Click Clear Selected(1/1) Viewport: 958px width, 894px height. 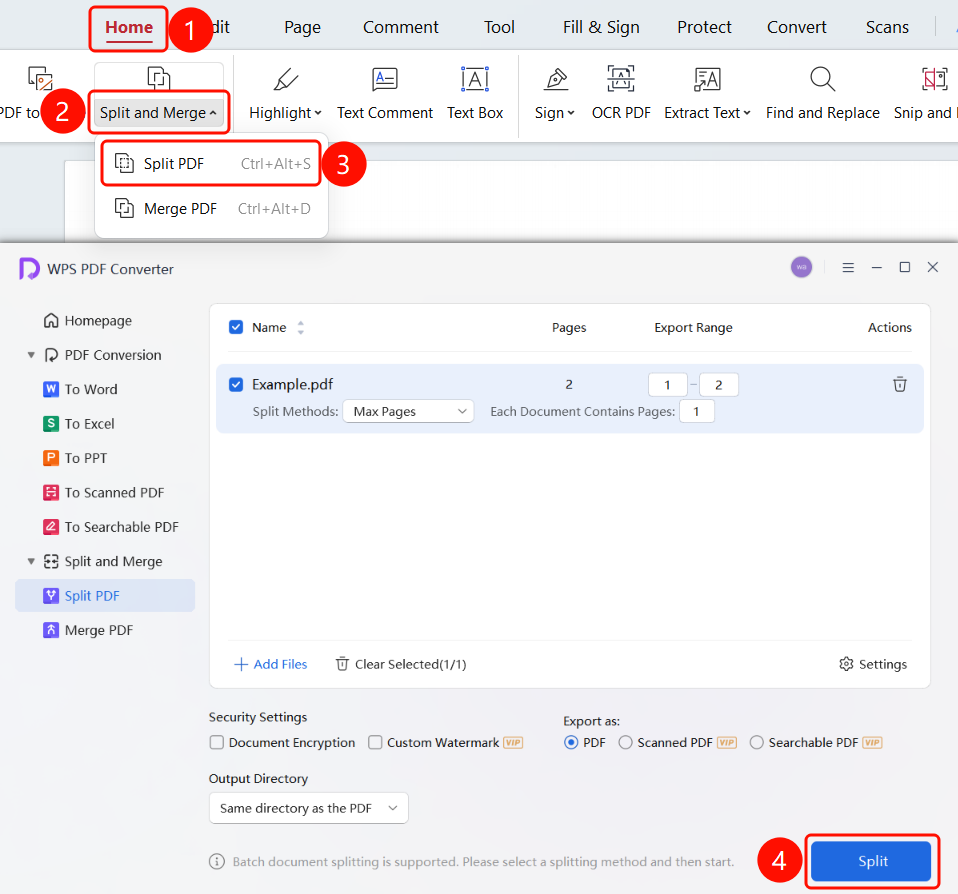pyautogui.click(x=401, y=664)
